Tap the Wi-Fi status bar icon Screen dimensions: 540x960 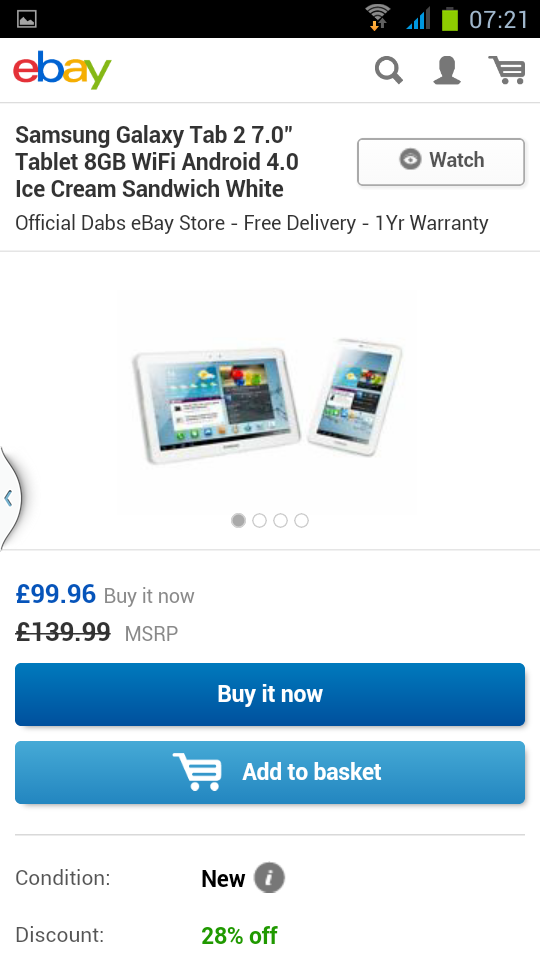pos(378,17)
